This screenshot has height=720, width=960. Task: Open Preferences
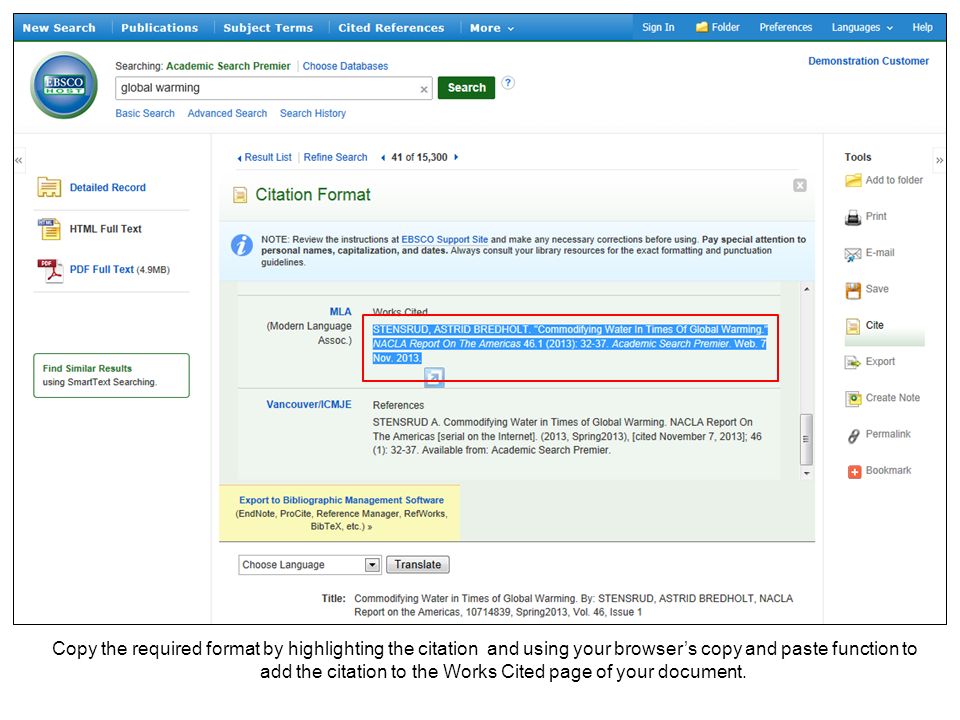click(x=786, y=27)
